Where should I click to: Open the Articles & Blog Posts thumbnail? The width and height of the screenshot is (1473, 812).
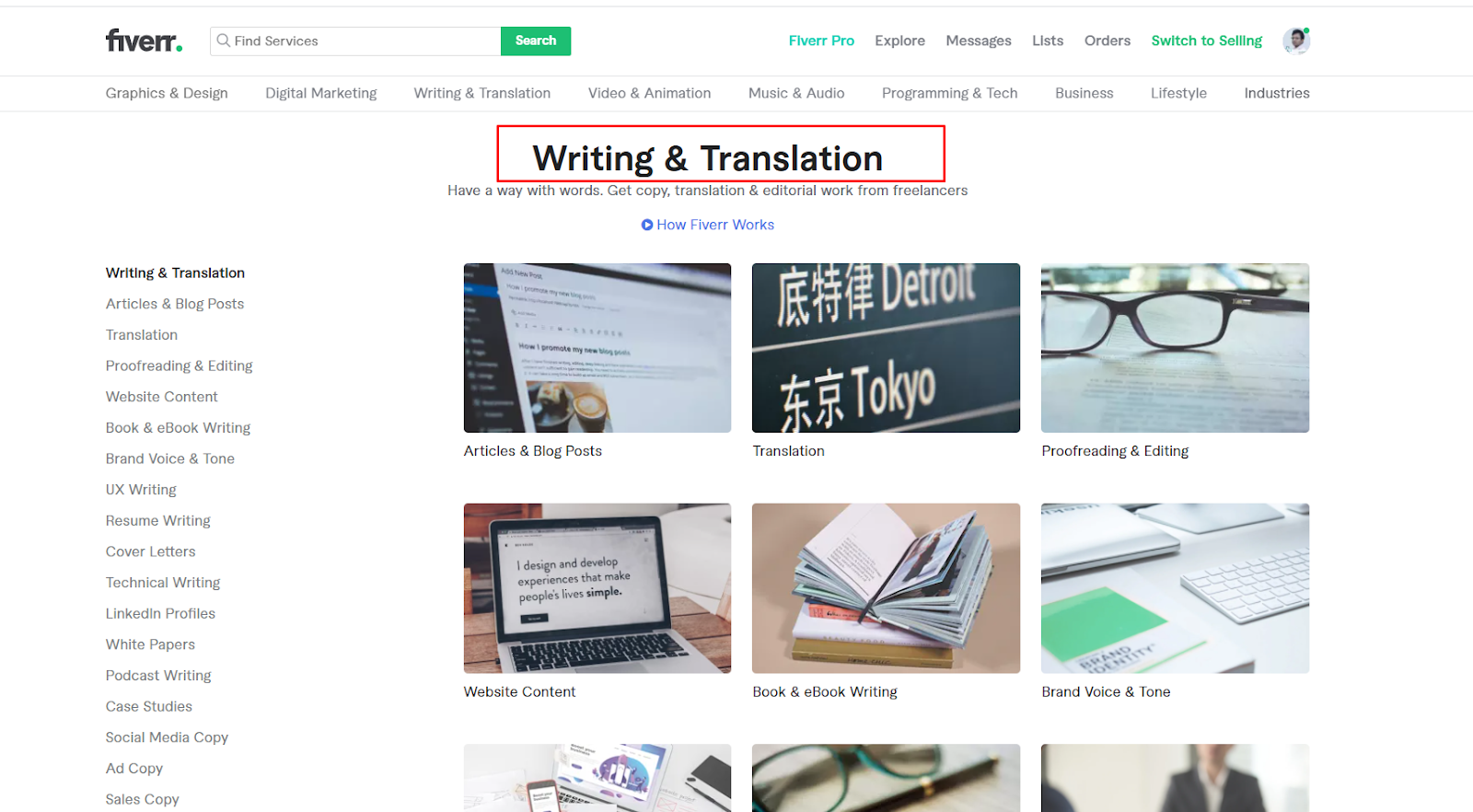597,348
